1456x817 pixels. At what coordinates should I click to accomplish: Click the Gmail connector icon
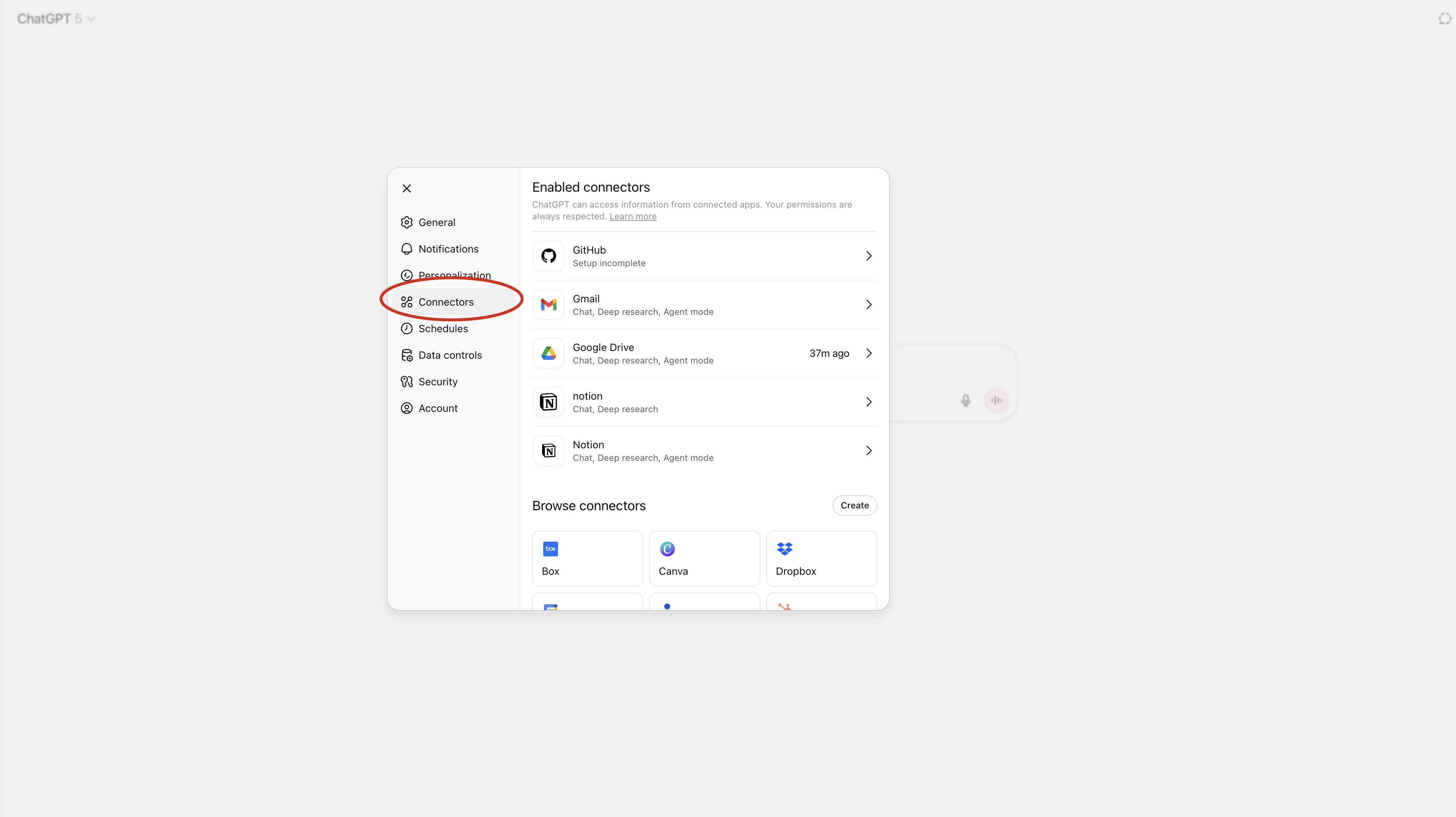pos(548,305)
